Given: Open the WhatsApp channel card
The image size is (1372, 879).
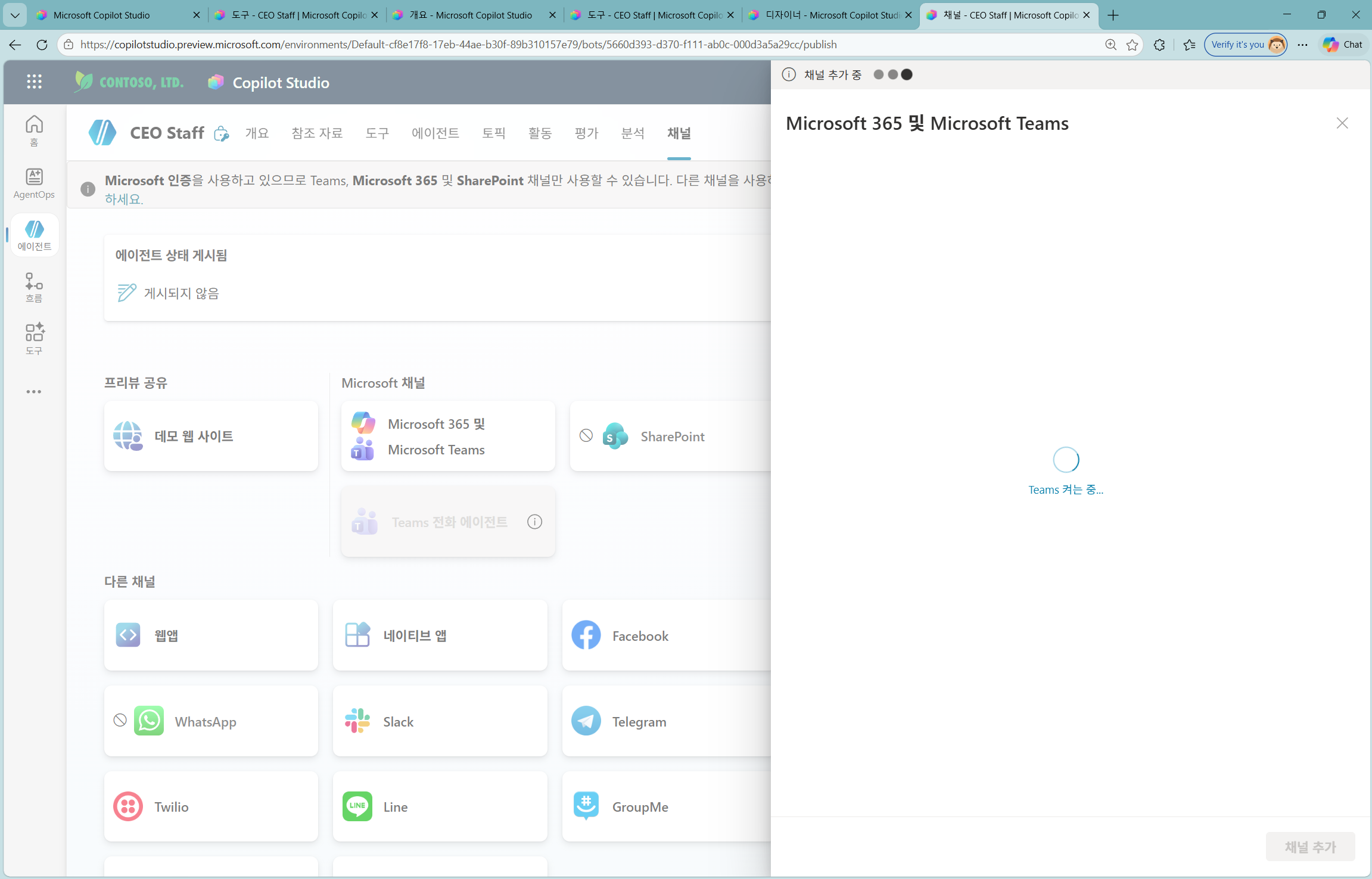Looking at the screenshot, I should pyautogui.click(x=211, y=721).
